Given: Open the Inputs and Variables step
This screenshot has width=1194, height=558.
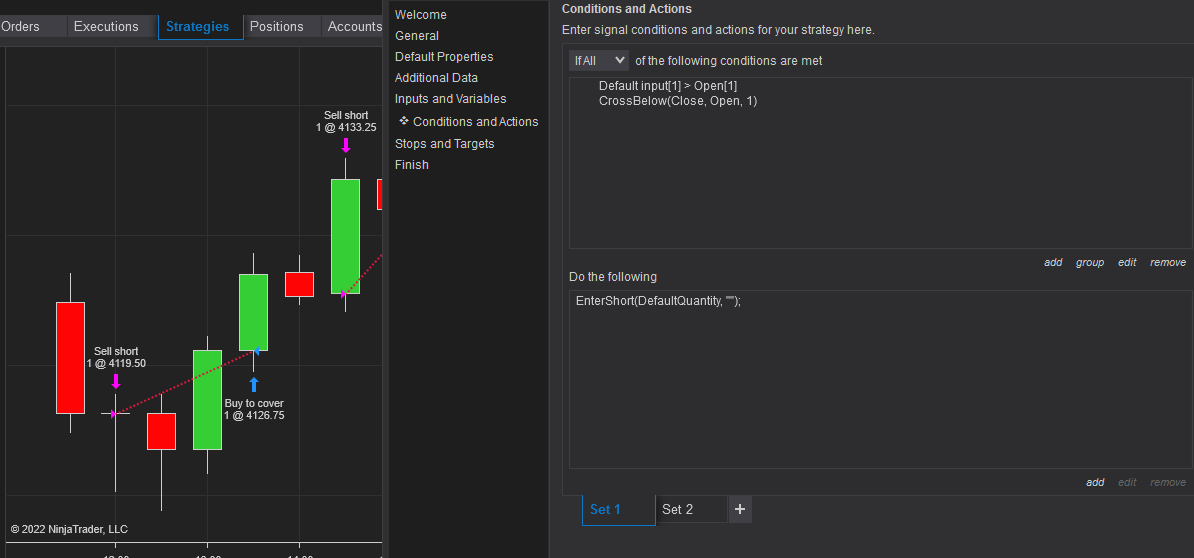Looking at the screenshot, I should (451, 99).
